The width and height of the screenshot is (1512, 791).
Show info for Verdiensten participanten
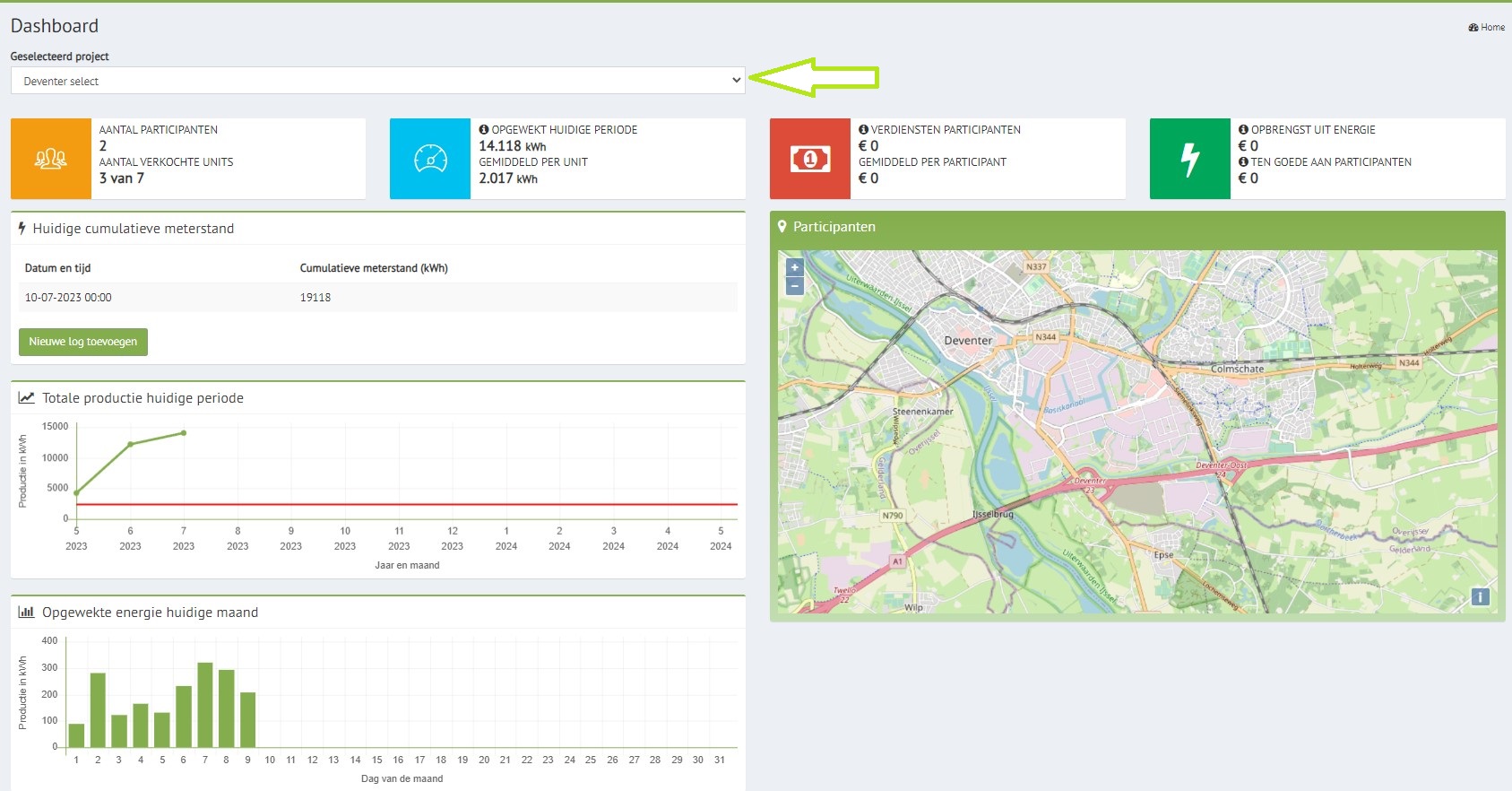[x=863, y=130]
